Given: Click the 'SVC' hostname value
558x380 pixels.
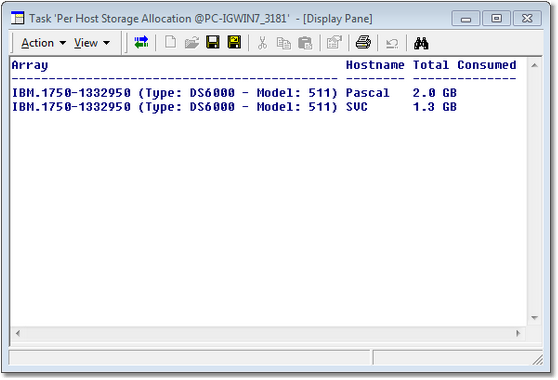Looking at the screenshot, I should pos(357,107).
